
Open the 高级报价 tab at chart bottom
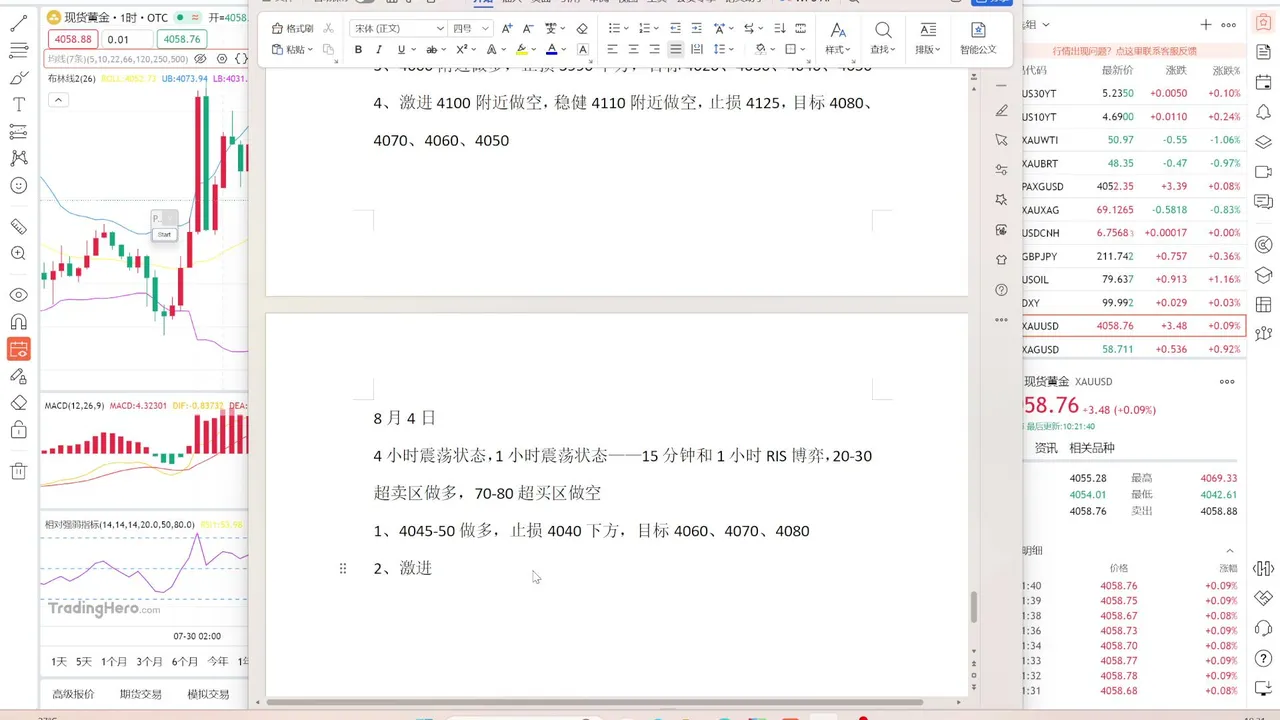[73, 694]
